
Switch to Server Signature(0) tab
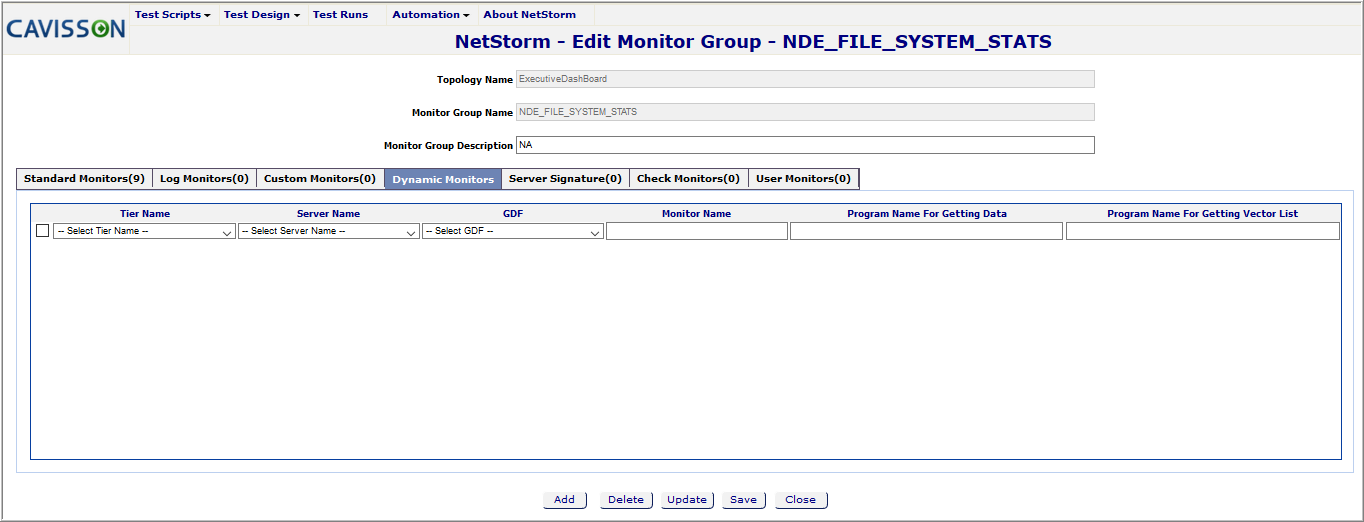(x=566, y=178)
